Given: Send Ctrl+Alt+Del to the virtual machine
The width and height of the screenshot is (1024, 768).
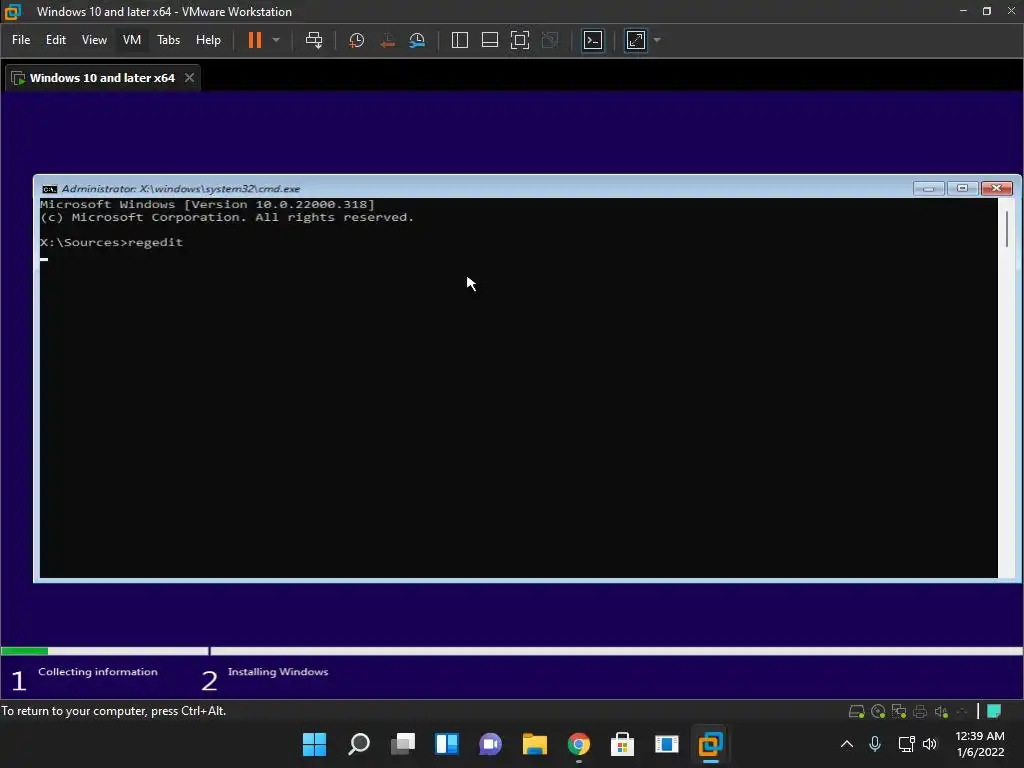Looking at the screenshot, I should (314, 40).
